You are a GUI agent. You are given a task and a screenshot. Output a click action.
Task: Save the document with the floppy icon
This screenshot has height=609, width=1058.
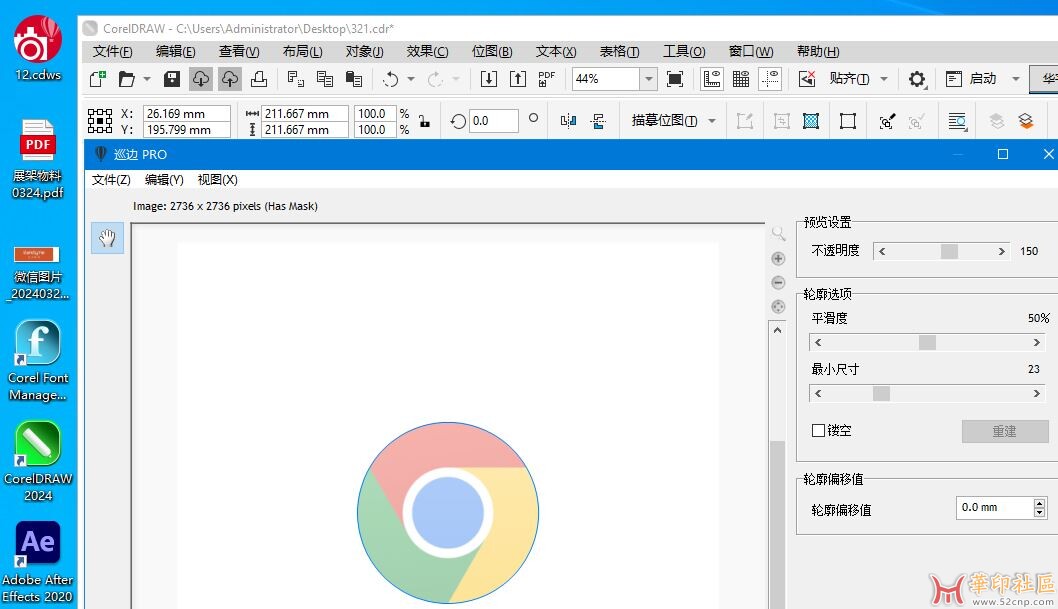(172, 79)
